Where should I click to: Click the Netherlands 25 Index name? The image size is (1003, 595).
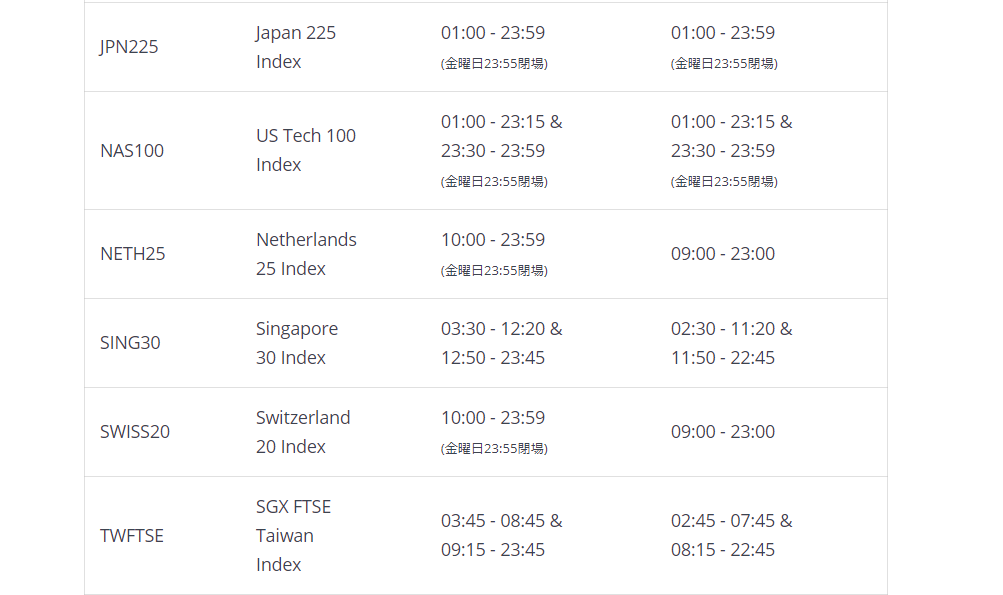coord(306,253)
